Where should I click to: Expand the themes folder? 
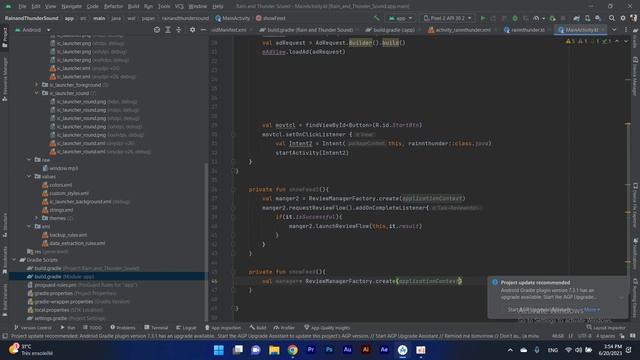coord(36,218)
